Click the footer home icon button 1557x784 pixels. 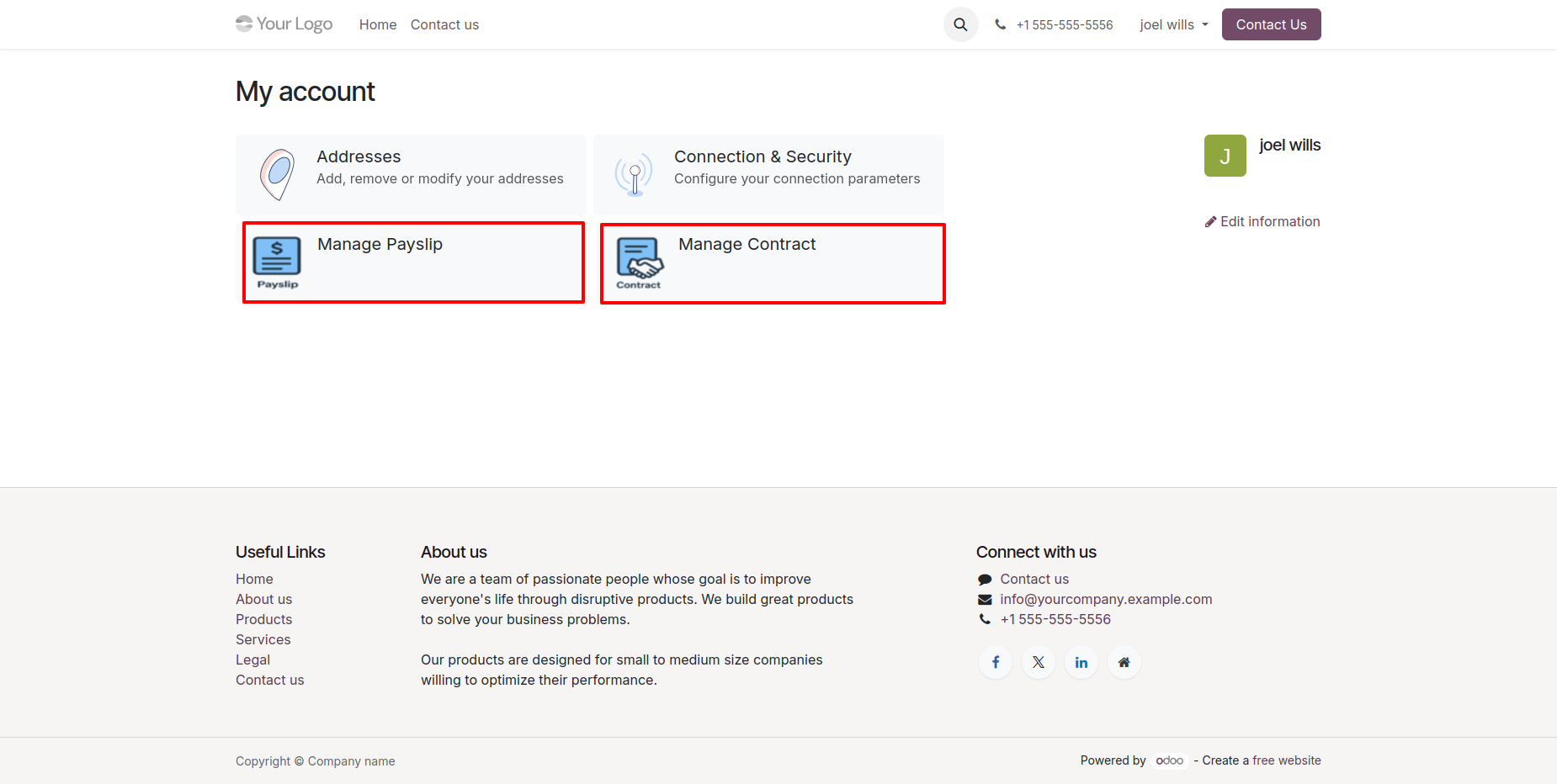point(1124,662)
